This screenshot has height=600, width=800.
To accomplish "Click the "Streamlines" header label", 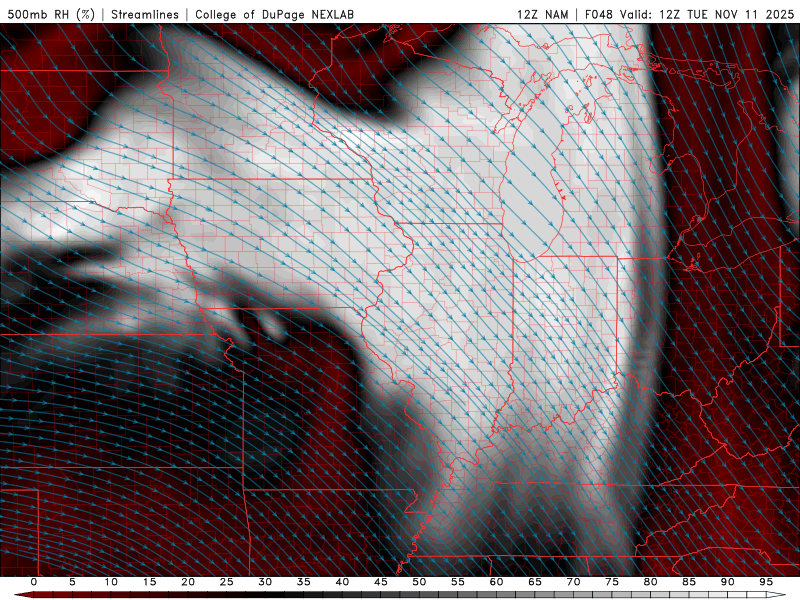I will click(145, 14).
